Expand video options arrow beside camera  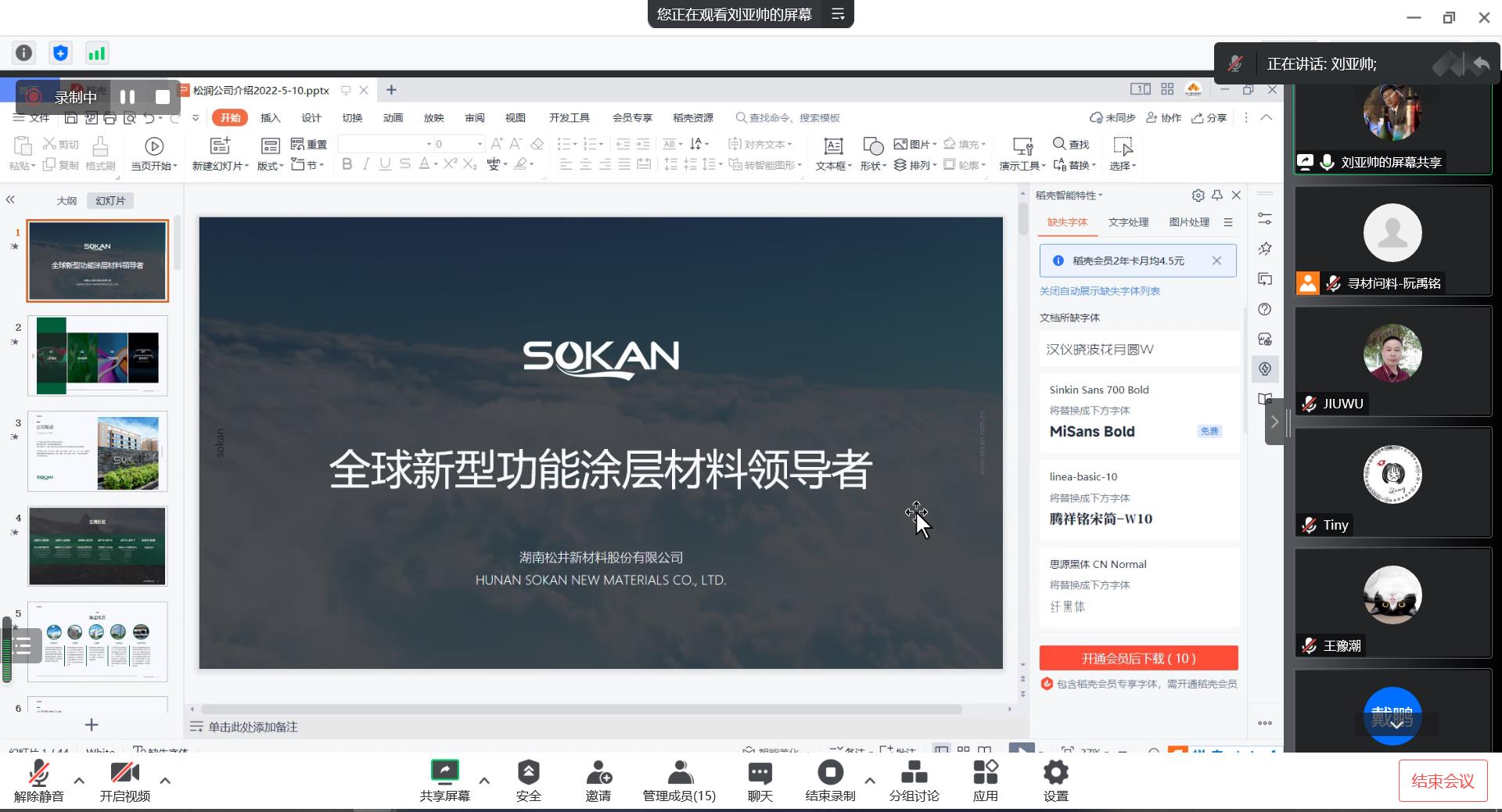click(165, 780)
